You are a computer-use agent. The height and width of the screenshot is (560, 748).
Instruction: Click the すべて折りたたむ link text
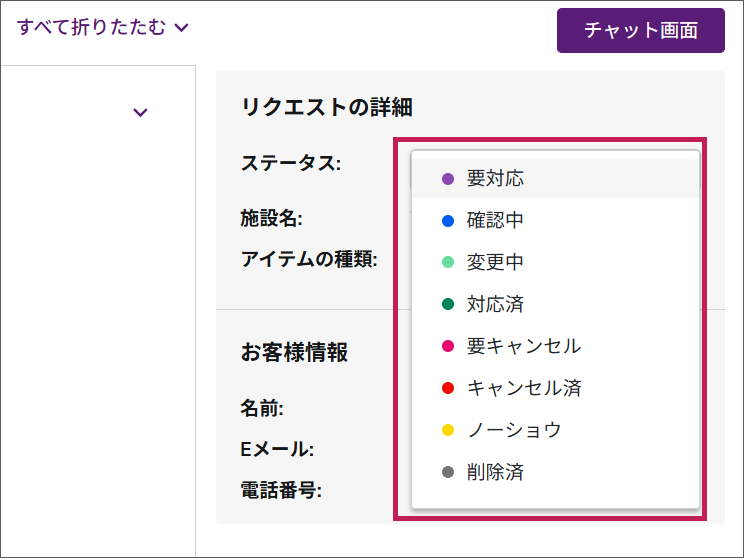[x=91, y=27]
